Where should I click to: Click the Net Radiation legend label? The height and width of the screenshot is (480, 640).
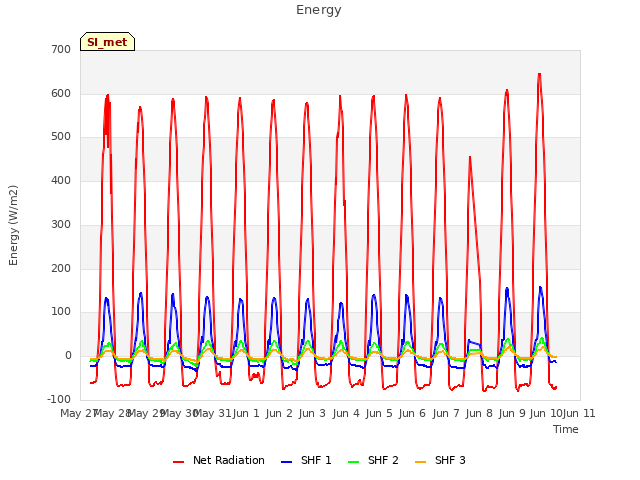(x=229, y=460)
